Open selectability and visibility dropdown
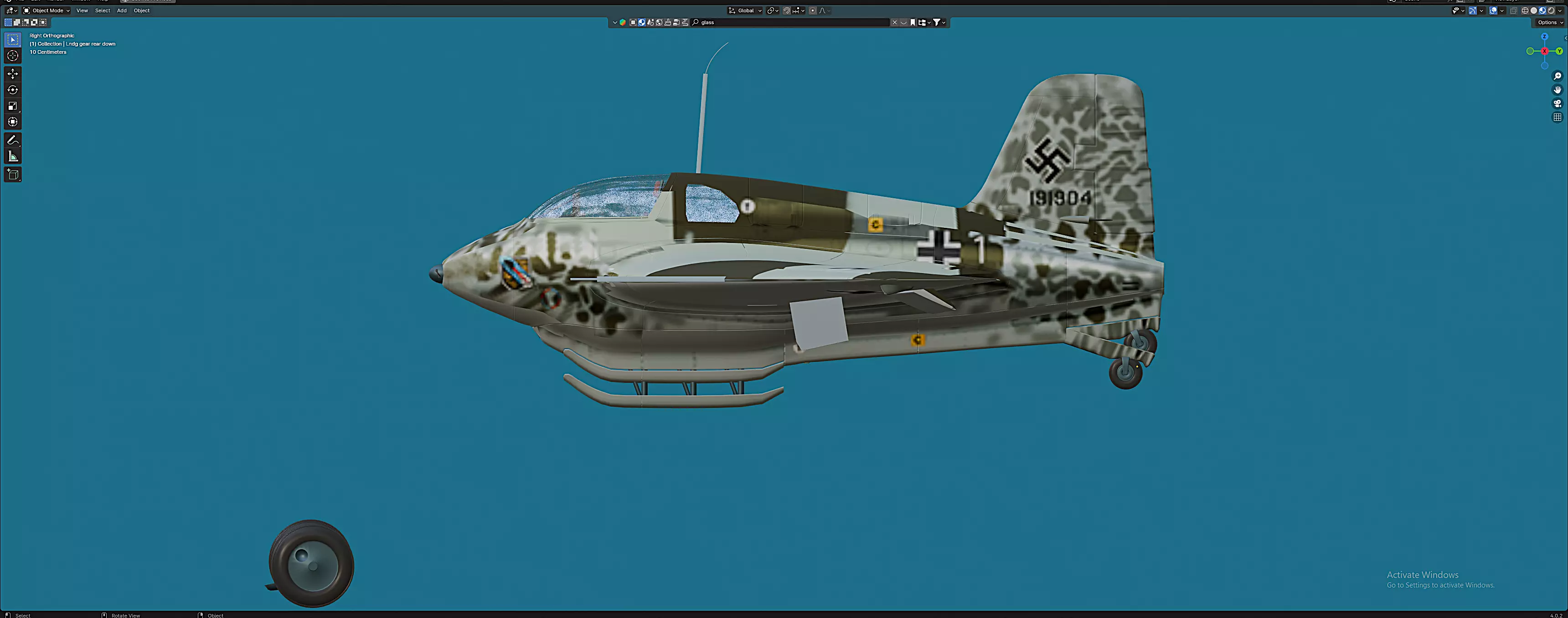The height and width of the screenshot is (618, 1568). click(1459, 11)
